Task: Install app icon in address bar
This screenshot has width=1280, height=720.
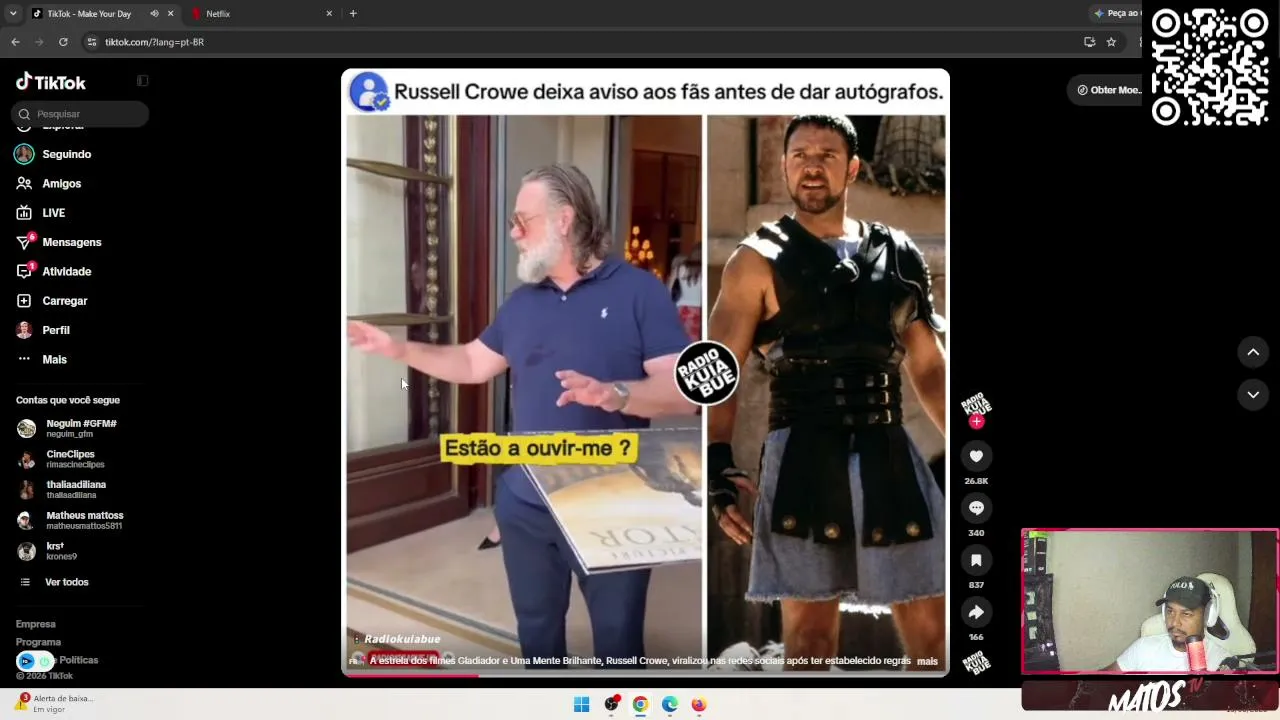Action: coord(1089,42)
